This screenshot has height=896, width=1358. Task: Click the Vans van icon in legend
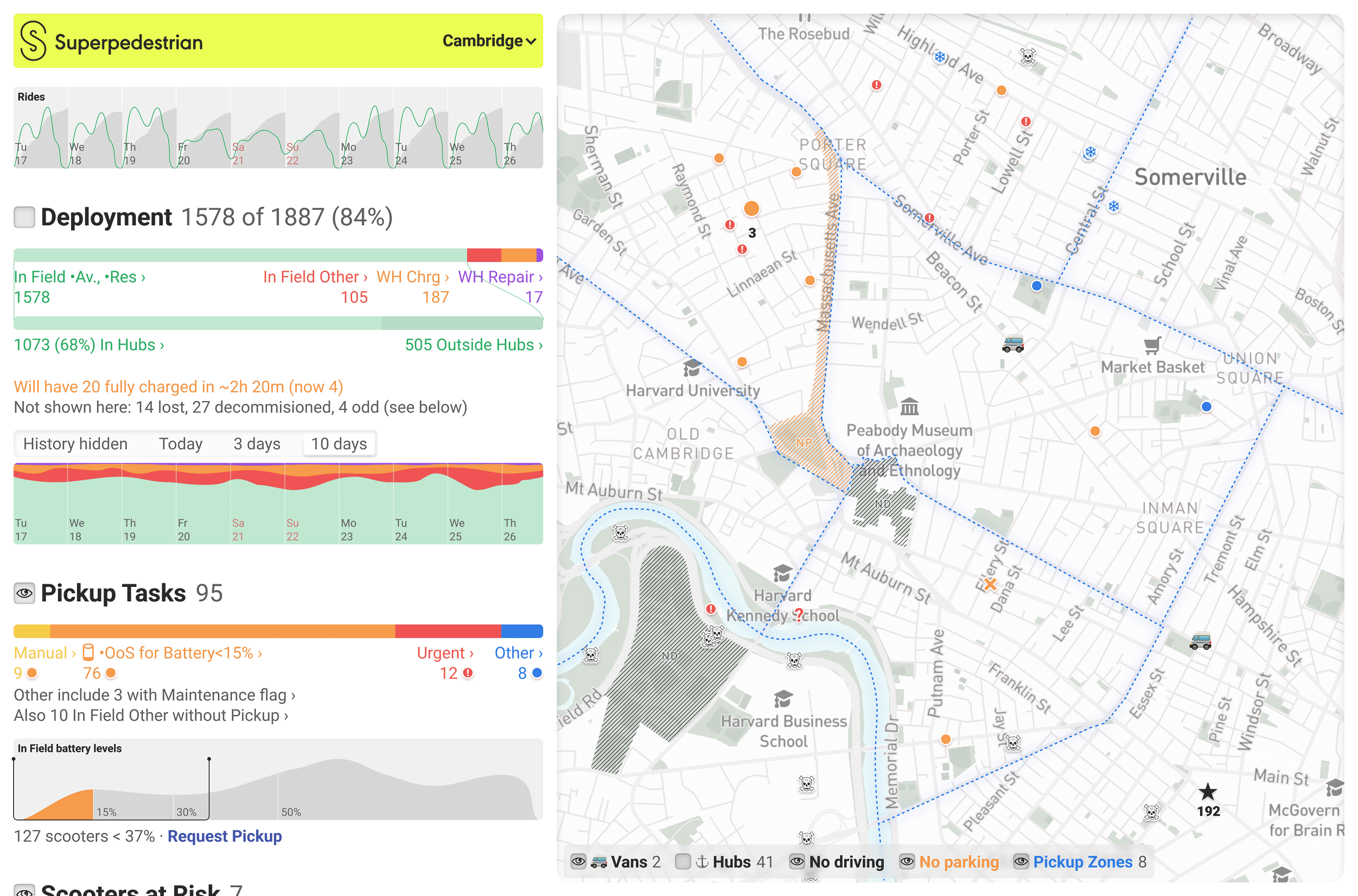click(598, 862)
